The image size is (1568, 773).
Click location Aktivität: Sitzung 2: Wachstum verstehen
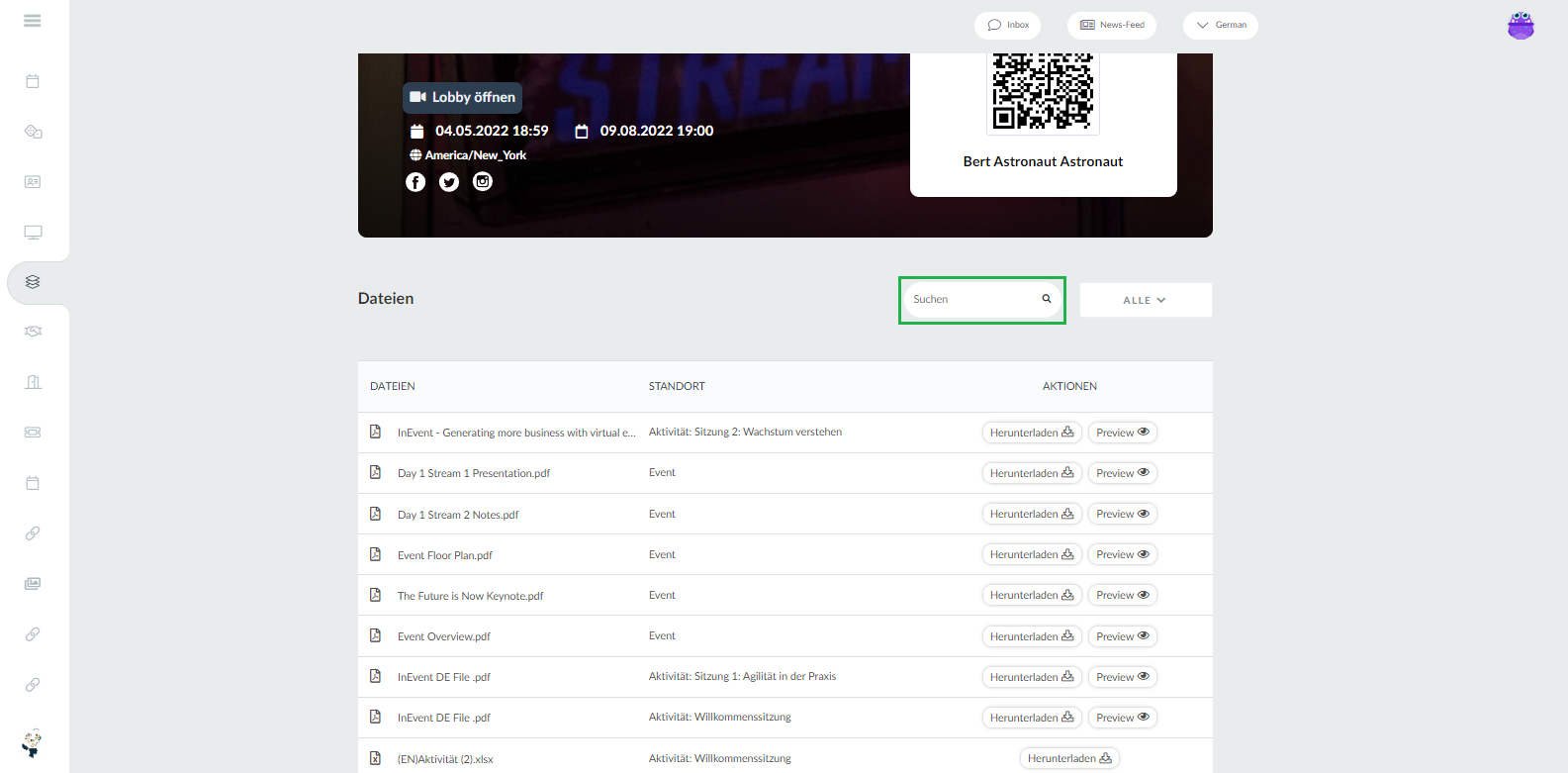click(x=745, y=432)
